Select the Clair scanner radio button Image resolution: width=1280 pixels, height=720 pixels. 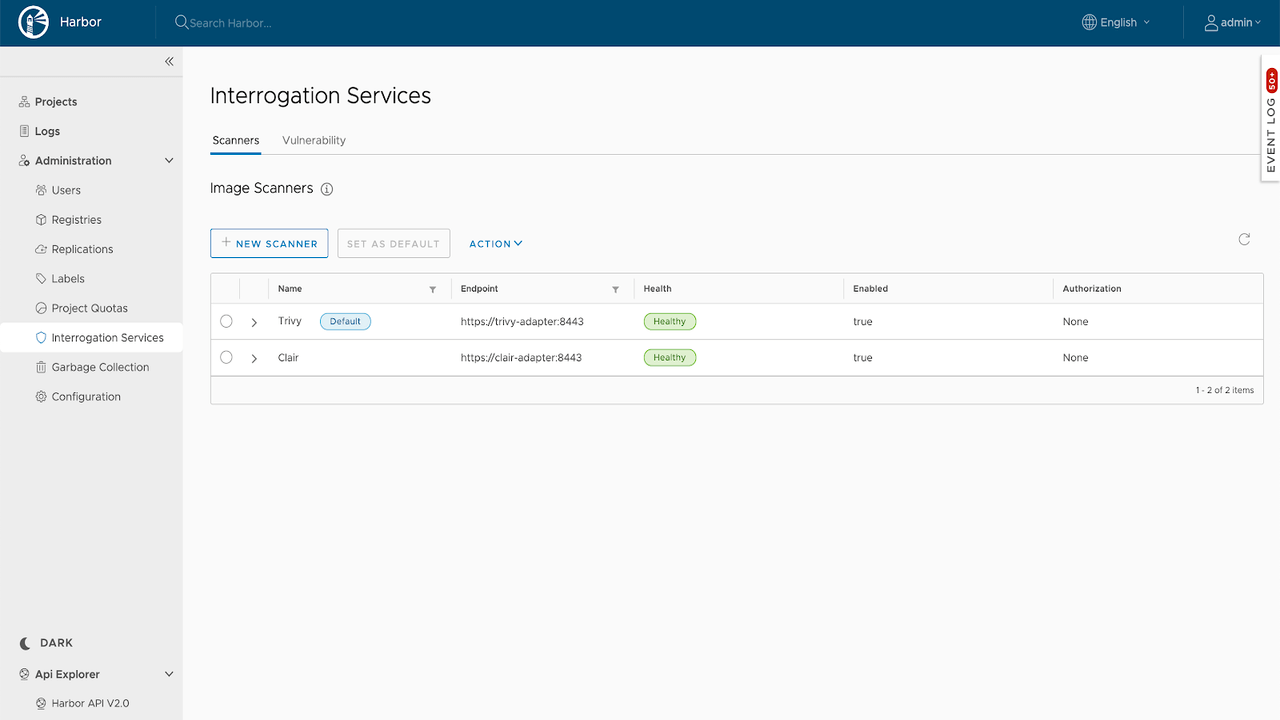pyautogui.click(x=226, y=357)
